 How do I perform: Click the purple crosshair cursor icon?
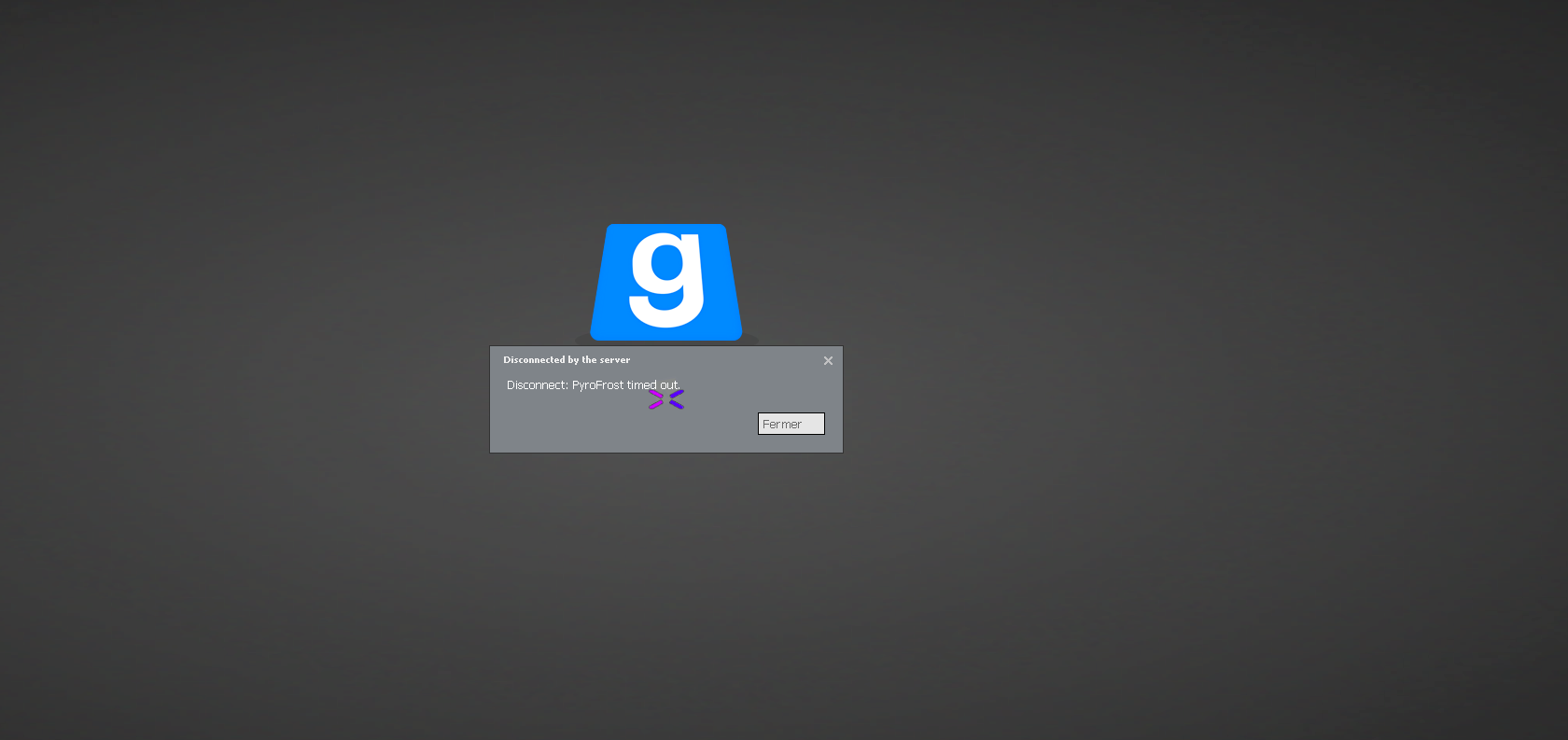pos(666,399)
